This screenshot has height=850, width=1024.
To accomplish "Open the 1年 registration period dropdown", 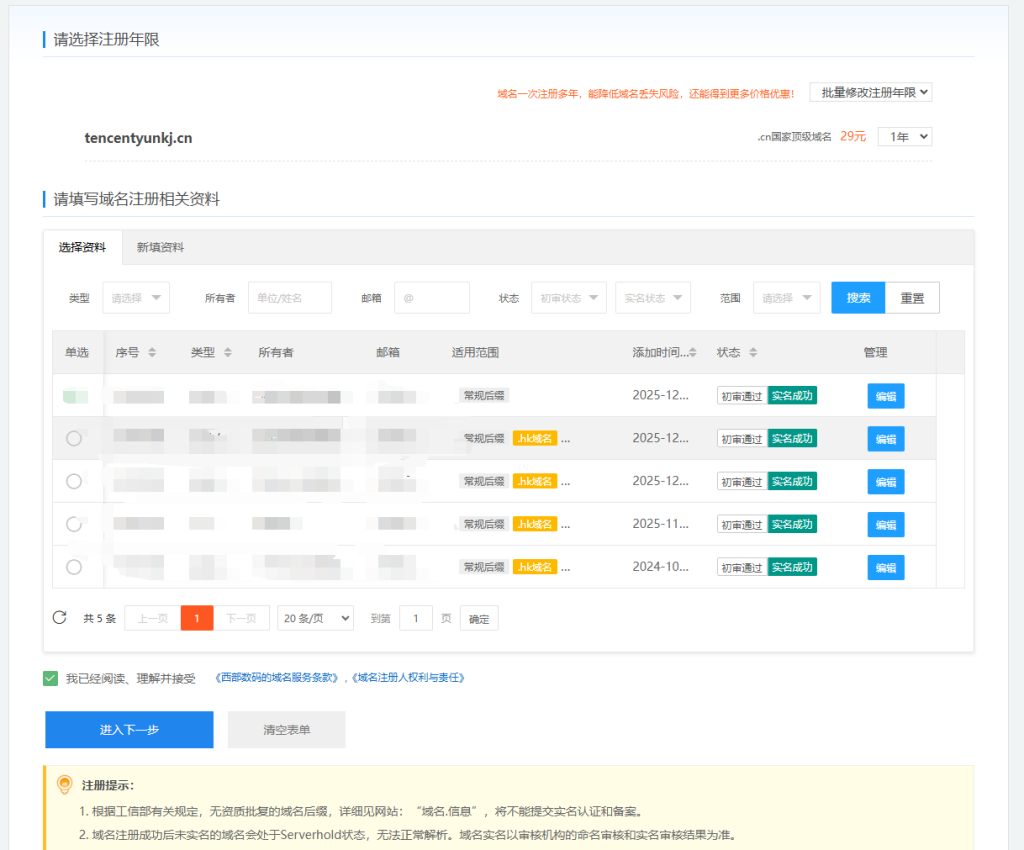I will (x=904, y=136).
